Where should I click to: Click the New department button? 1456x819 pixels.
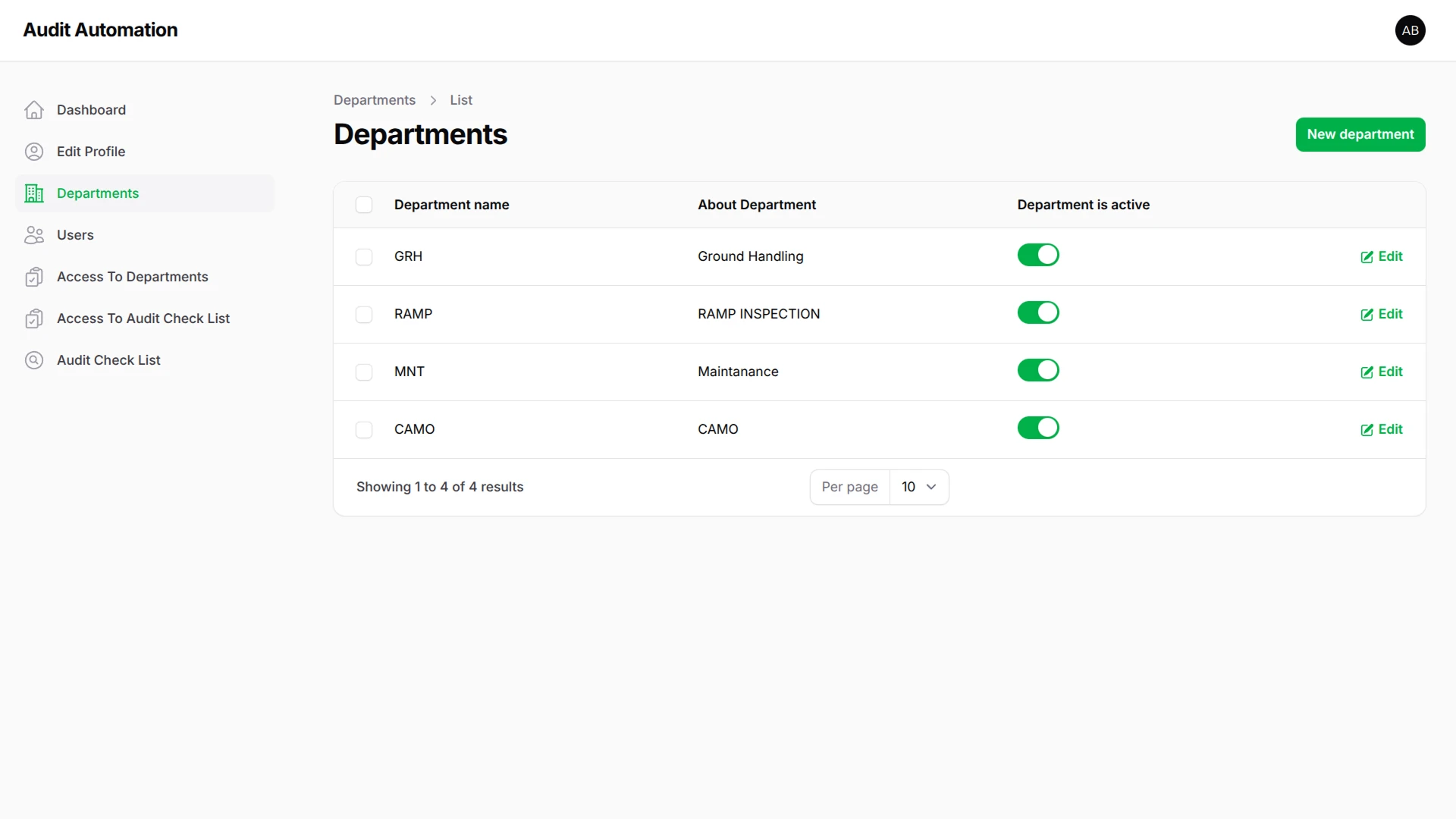1360,134
